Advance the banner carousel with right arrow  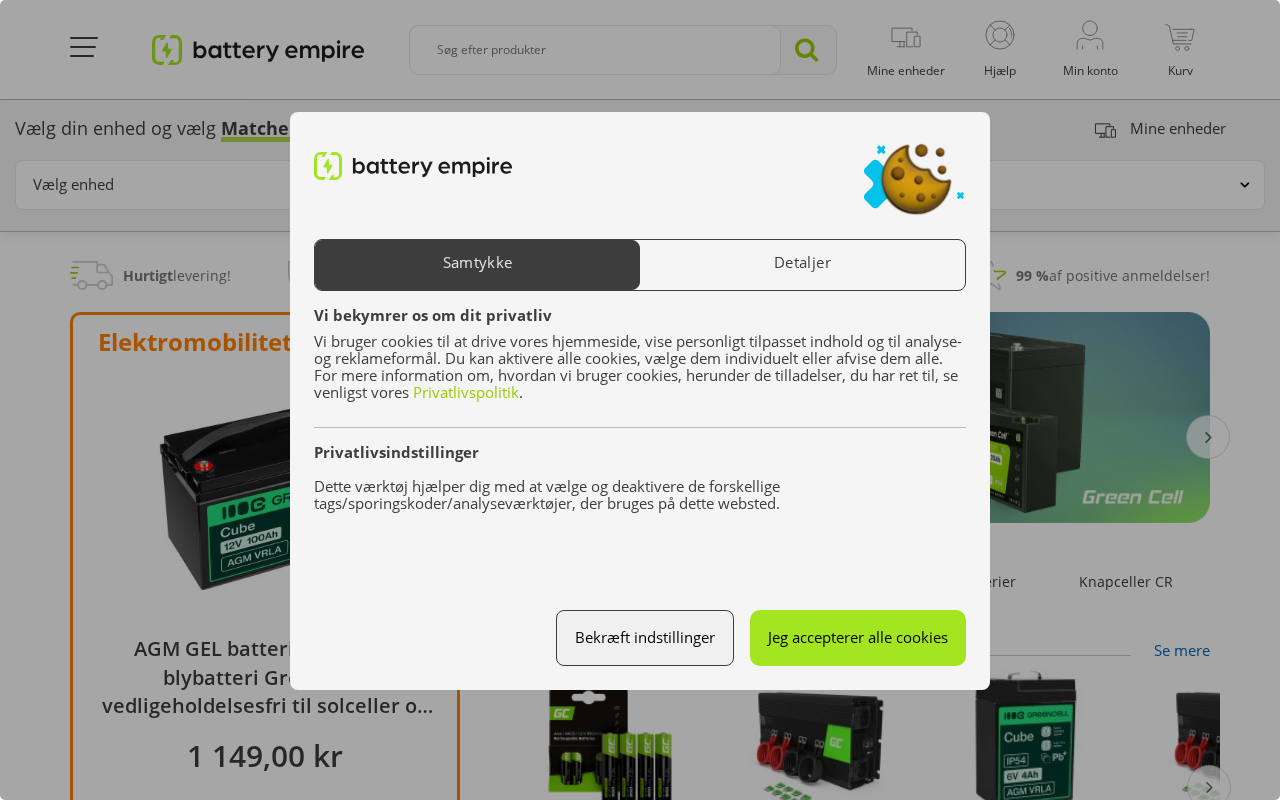(1208, 437)
